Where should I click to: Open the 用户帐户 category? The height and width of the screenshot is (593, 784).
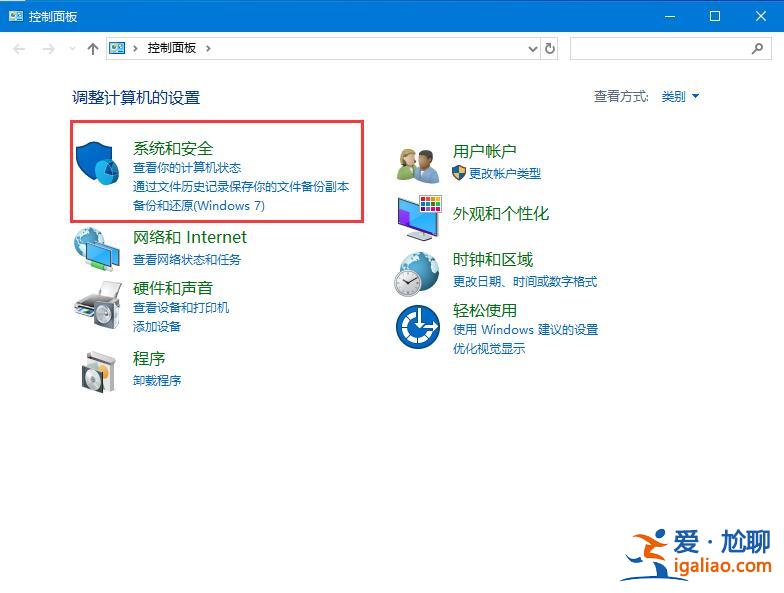coord(484,151)
